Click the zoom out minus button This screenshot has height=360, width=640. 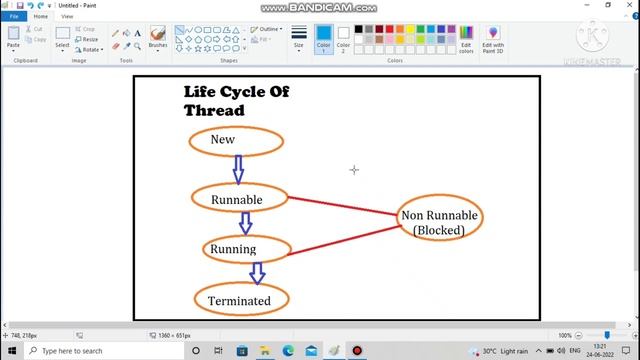[x=578, y=336]
